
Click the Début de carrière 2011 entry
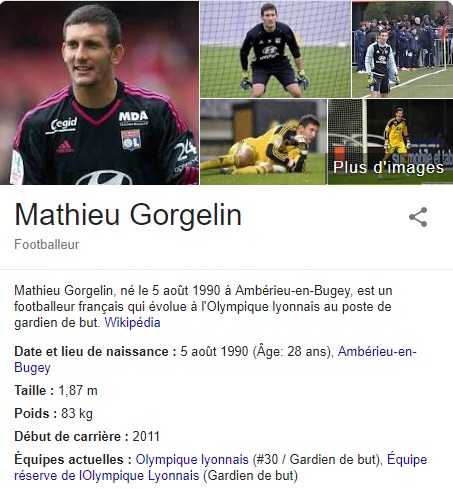[87, 436]
